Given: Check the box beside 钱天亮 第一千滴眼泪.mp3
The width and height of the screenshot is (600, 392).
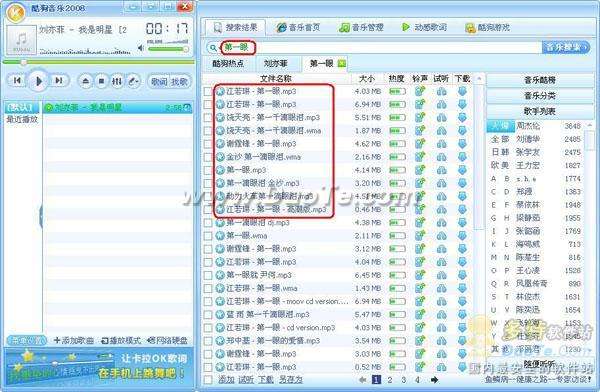Looking at the screenshot, I should pyautogui.click(x=208, y=118).
